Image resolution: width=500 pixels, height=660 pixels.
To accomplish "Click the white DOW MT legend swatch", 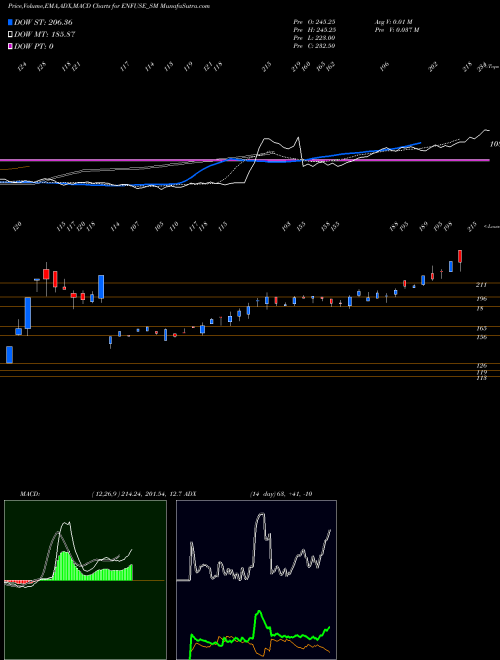I will pos(10,35).
